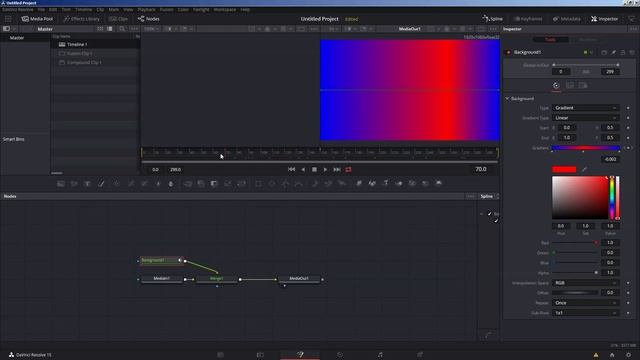Click the red color swatch in Inspector
The image size is (640, 360).
(x=564, y=169)
